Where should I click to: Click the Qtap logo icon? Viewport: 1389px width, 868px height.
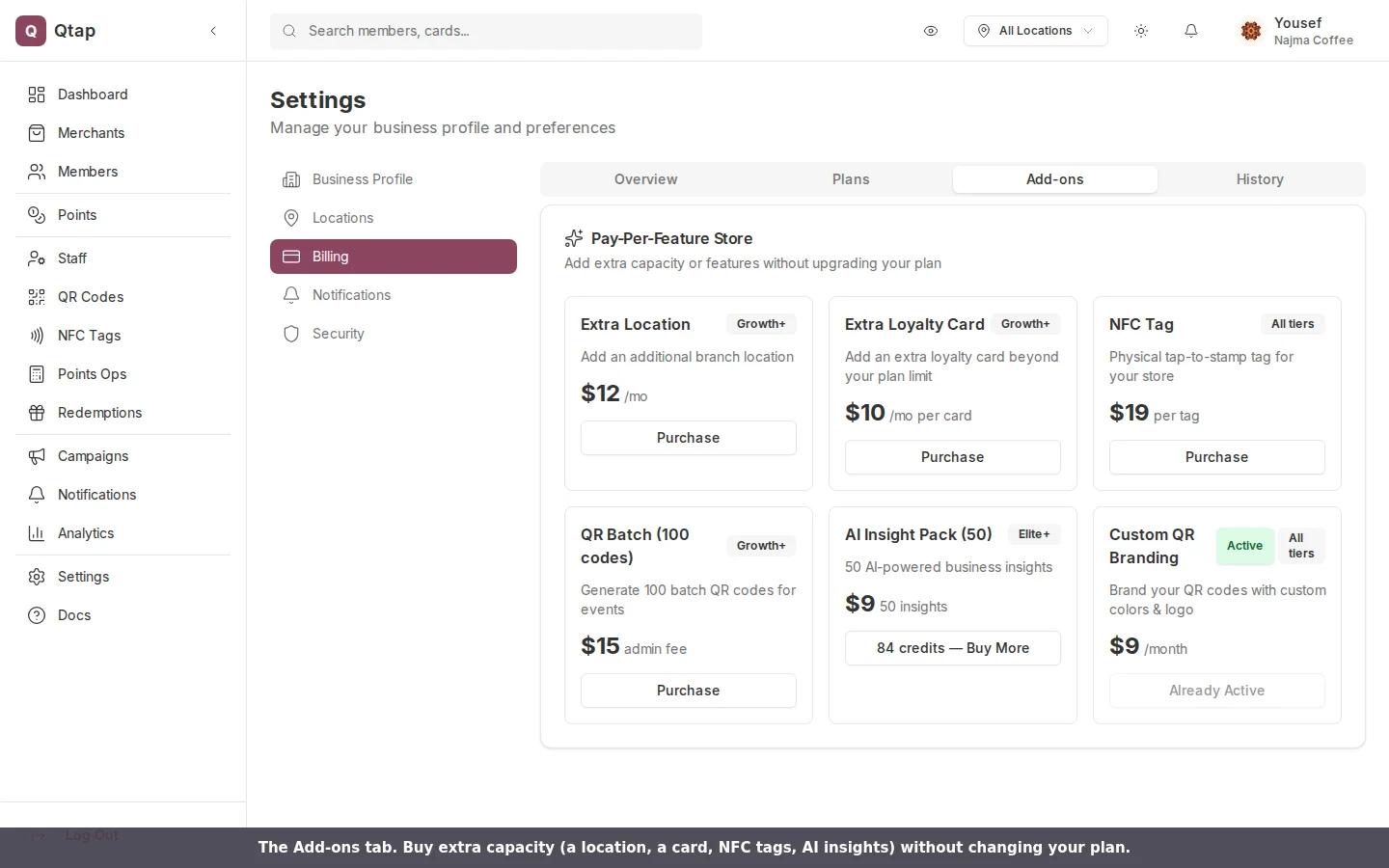click(31, 31)
